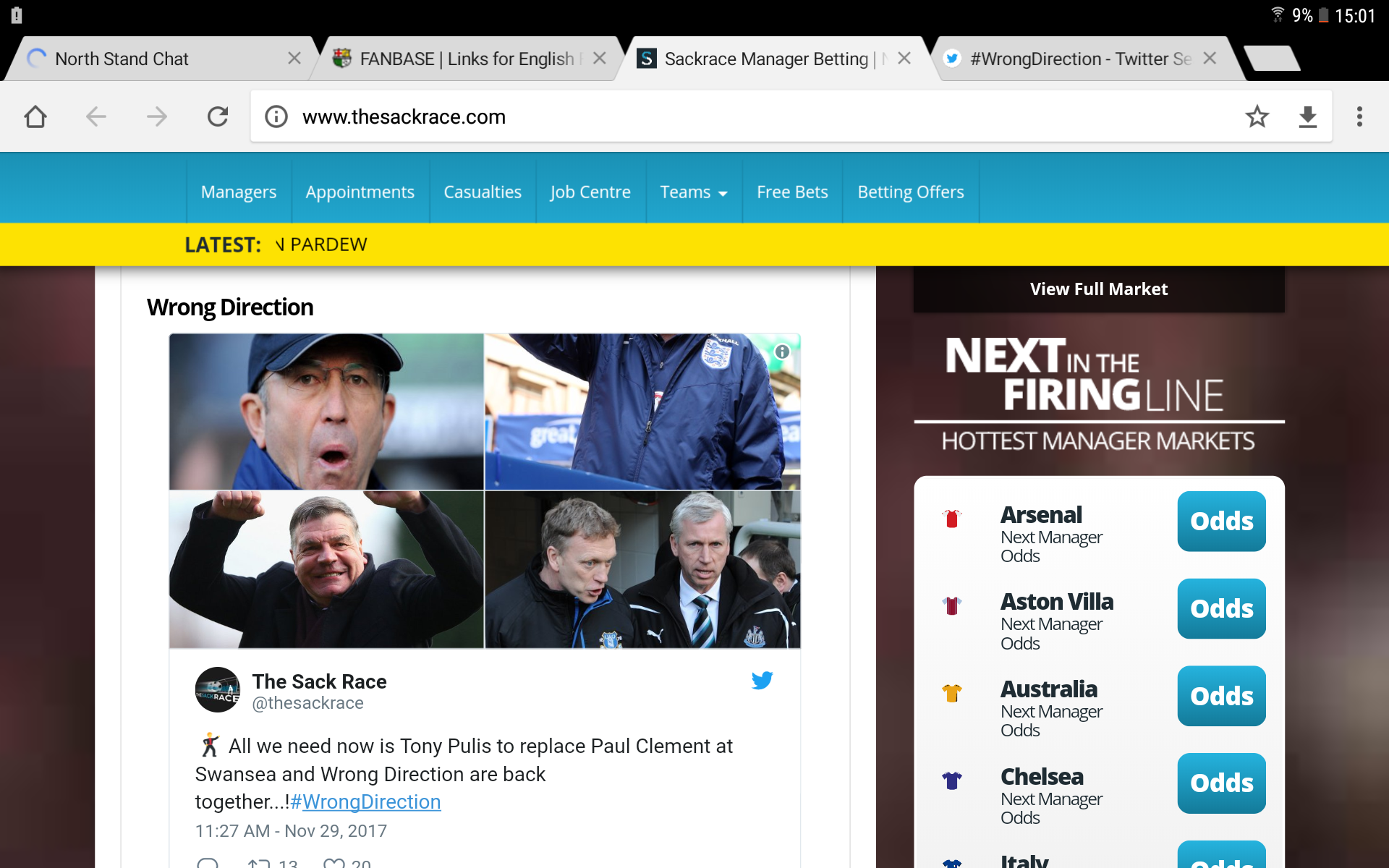Open the Free Bets menu item

click(x=792, y=192)
